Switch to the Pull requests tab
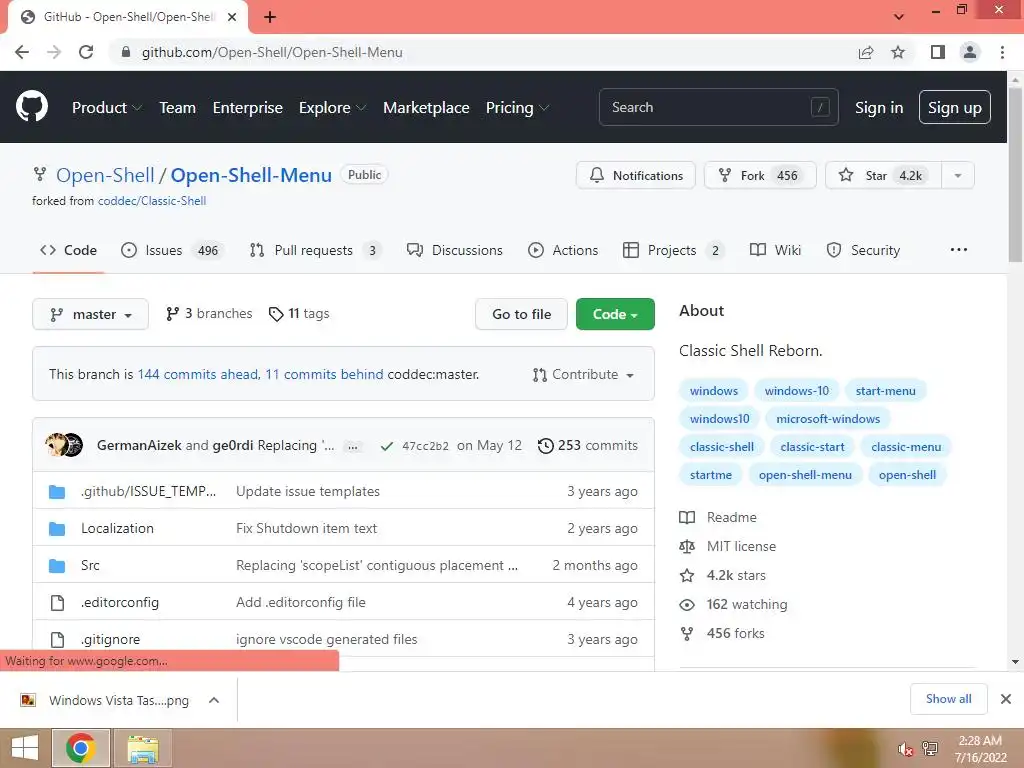The width and height of the screenshot is (1024, 768). (x=316, y=250)
